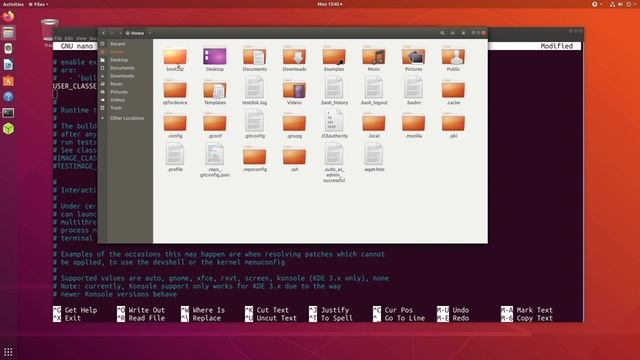
Task: Select Pictures in the Files sidebar
Action: tap(126, 92)
